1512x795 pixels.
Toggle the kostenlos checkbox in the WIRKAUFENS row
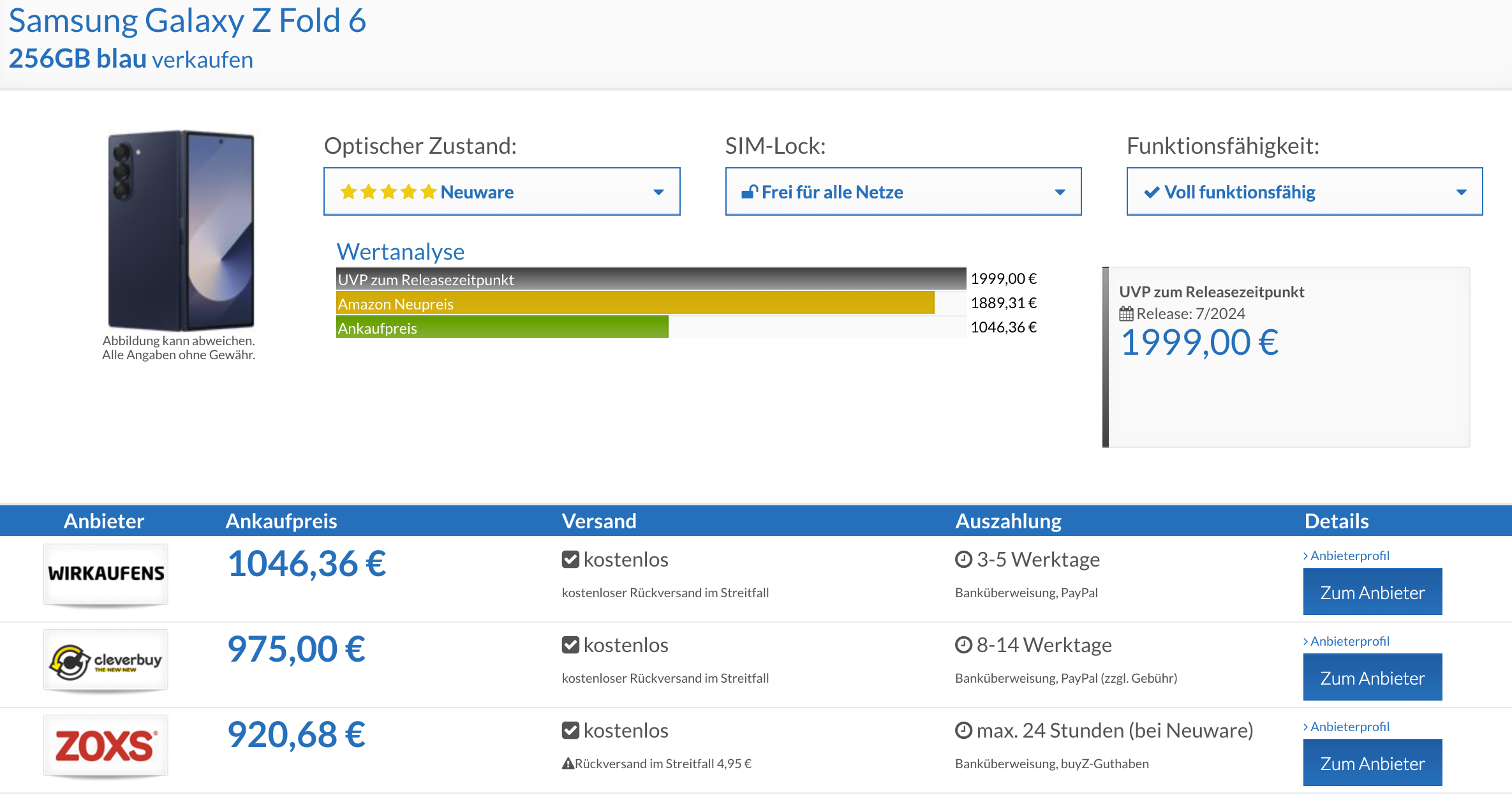570,560
